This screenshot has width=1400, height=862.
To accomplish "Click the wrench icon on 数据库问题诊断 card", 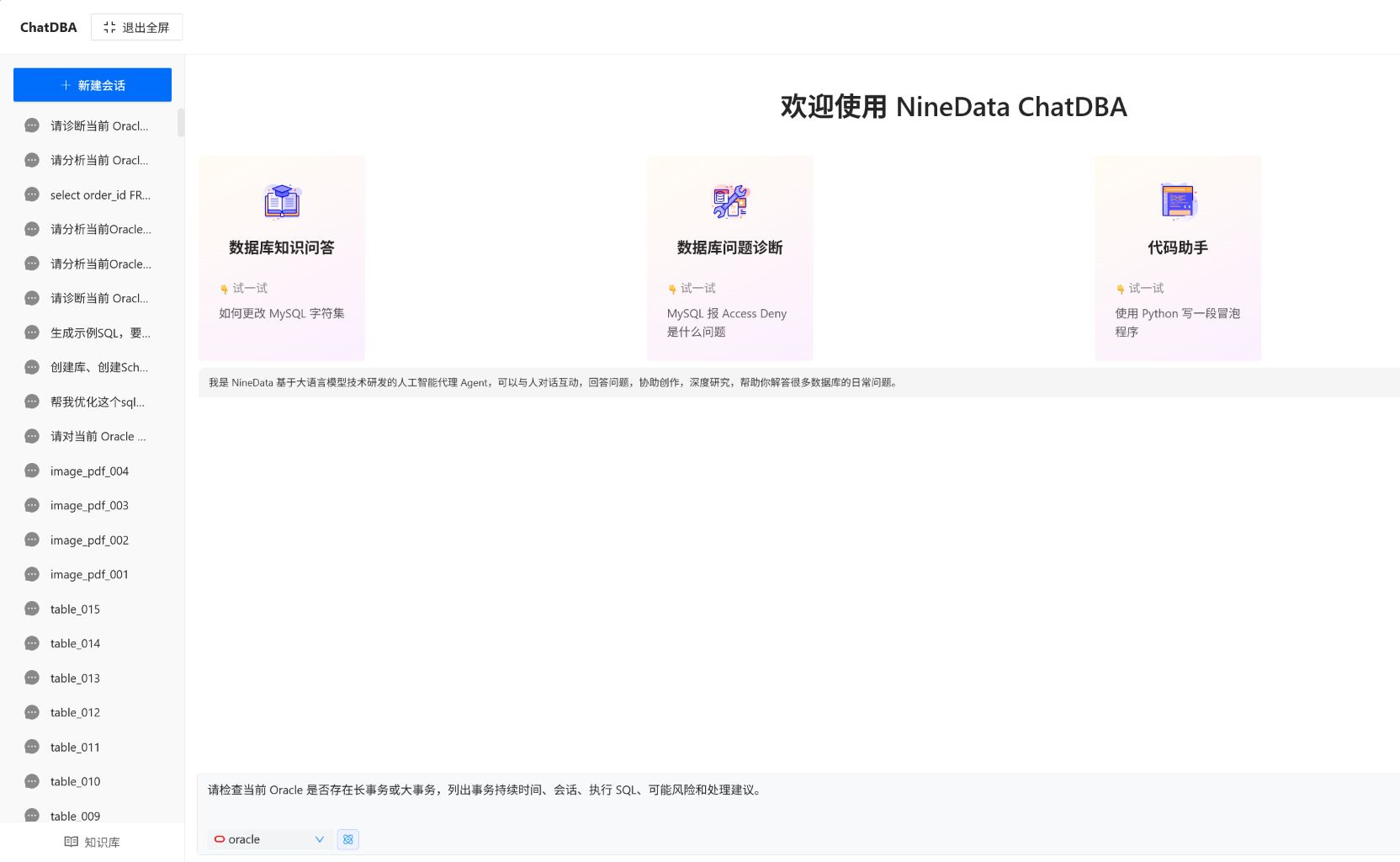I will click(x=730, y=201).
